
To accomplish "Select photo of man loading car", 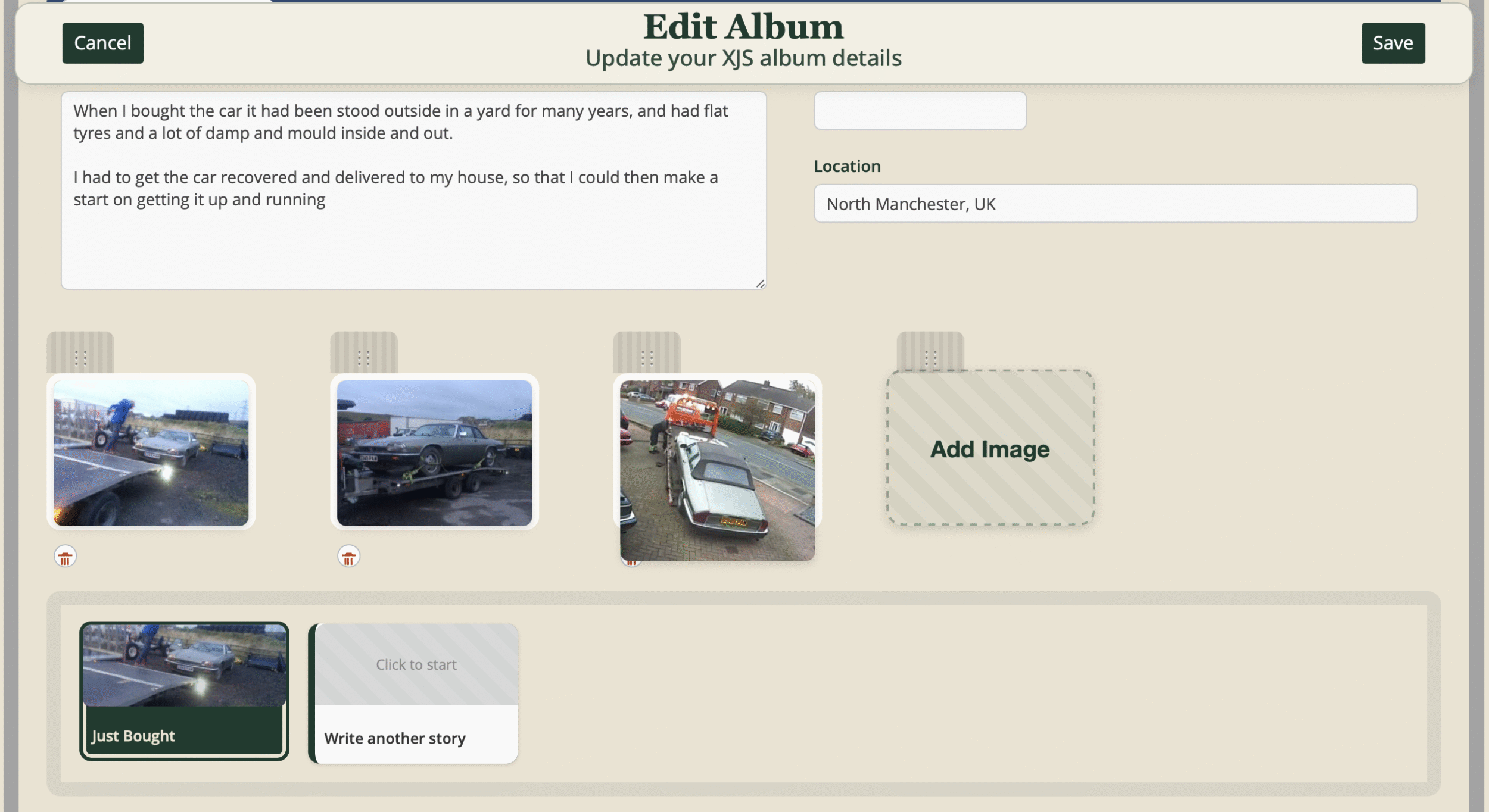I will [x=151, y=453].
